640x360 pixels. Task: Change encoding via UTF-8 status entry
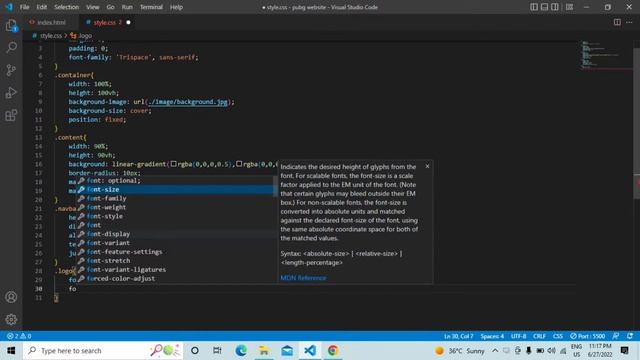click(518, 336)
